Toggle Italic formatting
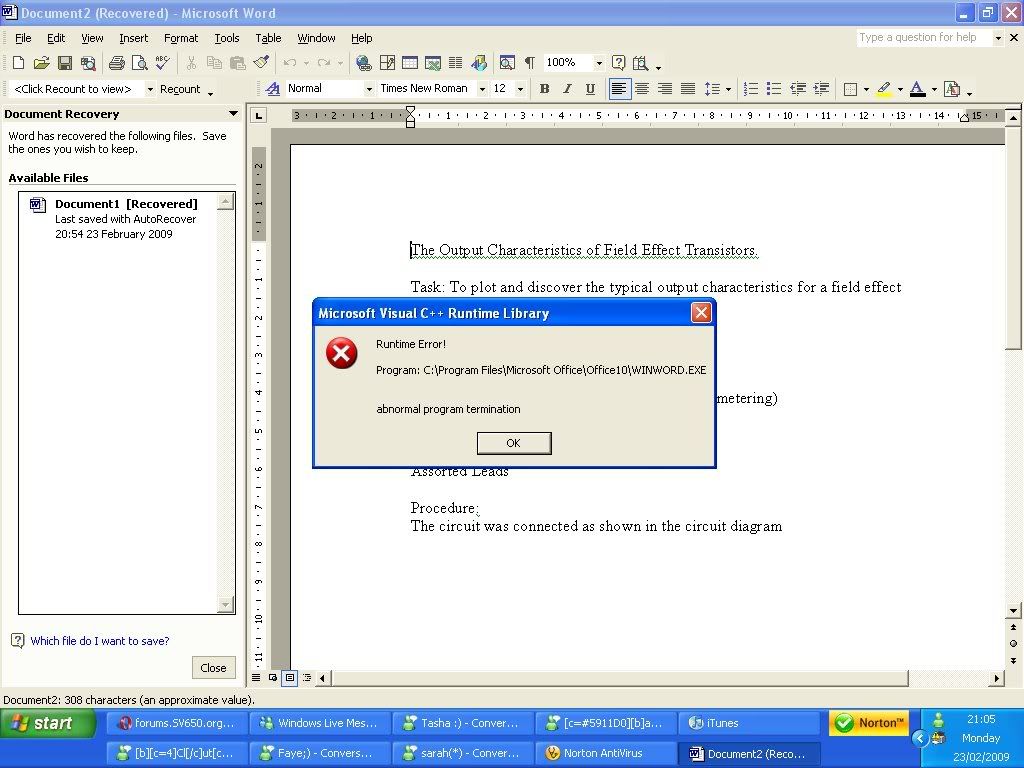 (x=567, y=89)
